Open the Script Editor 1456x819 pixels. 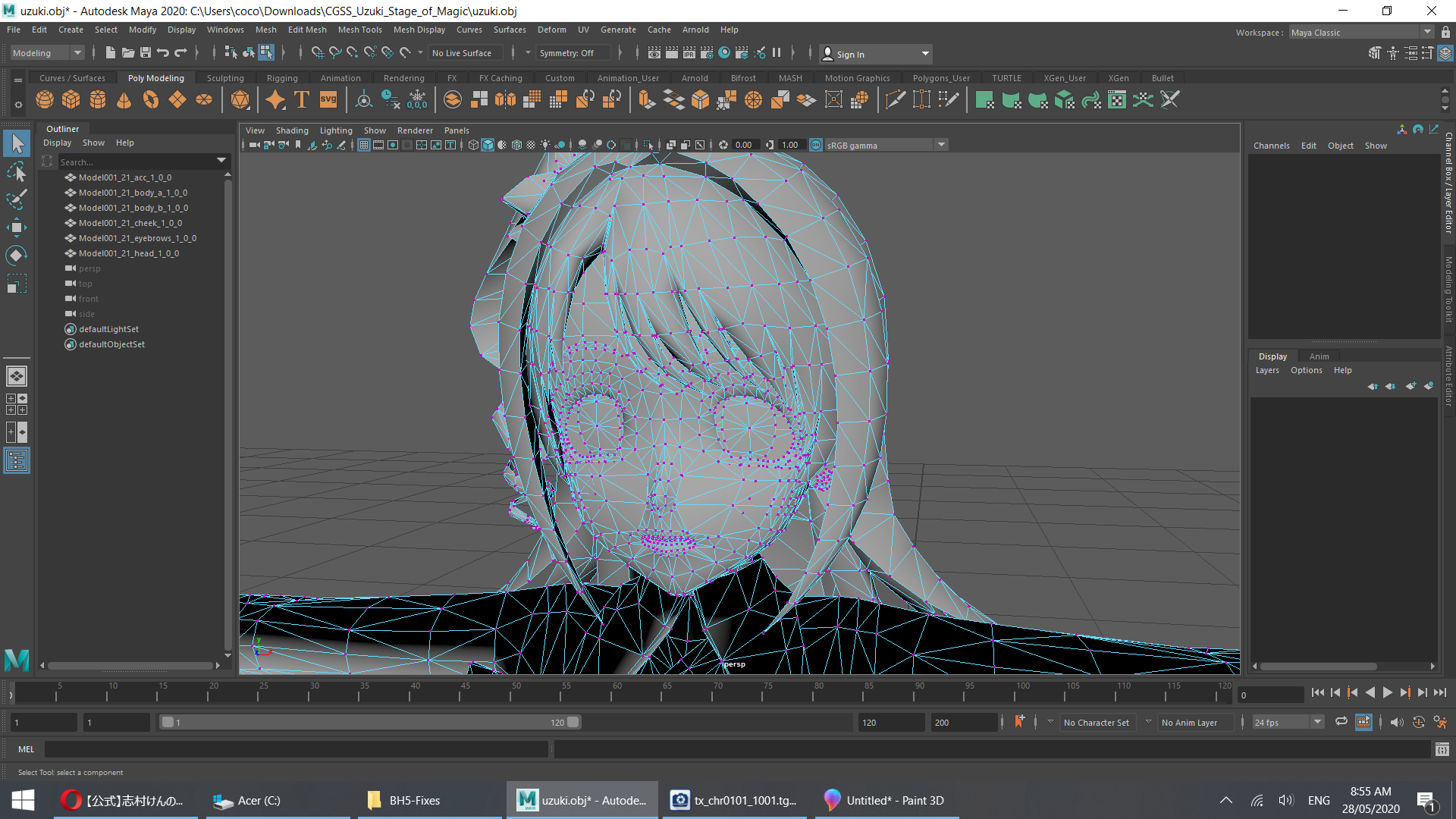tap(1442, 749)
